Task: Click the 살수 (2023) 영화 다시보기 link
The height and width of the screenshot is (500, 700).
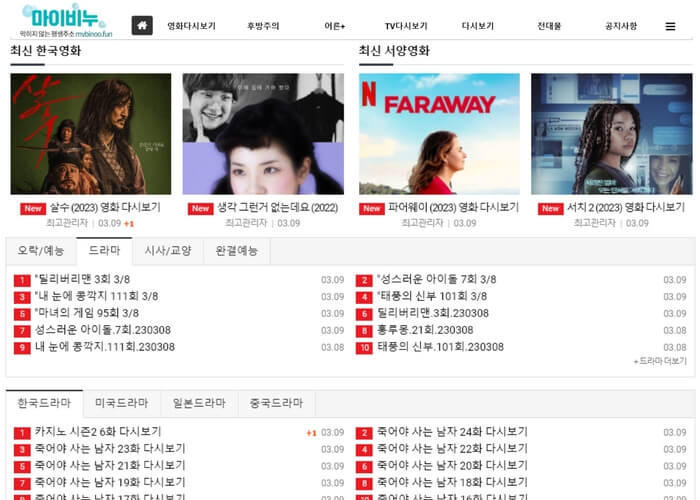Action: pyautogui.click(x=105, y=208)
